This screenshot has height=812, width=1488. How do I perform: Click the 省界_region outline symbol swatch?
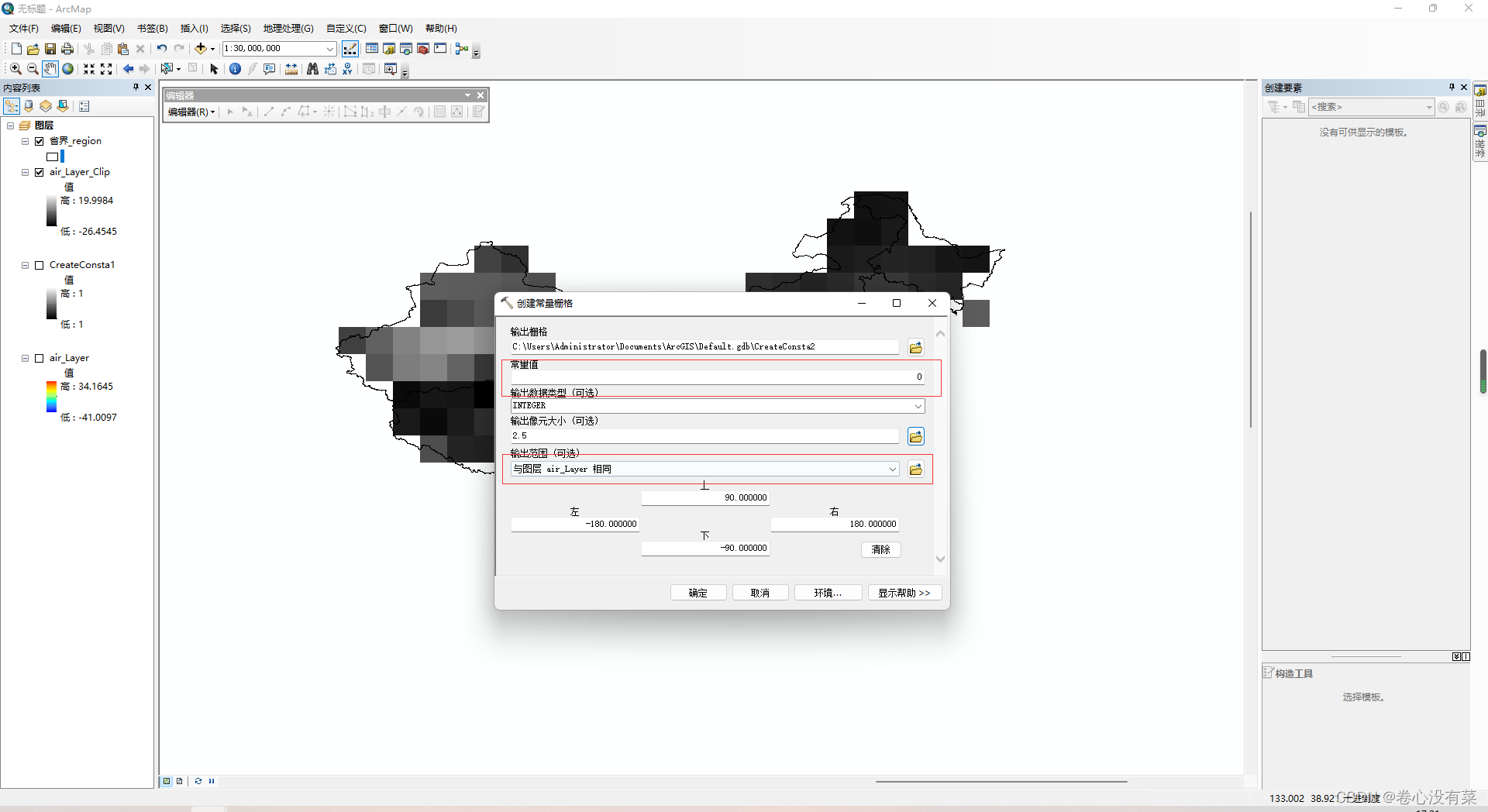pos(52,157)
